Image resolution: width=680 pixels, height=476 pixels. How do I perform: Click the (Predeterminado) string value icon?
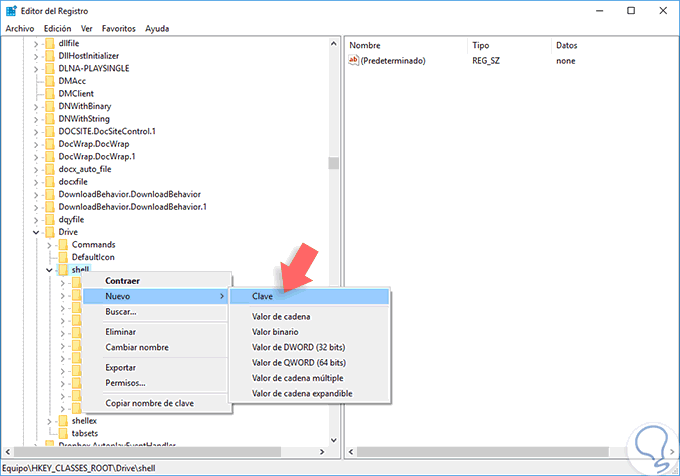pos(353,61)
